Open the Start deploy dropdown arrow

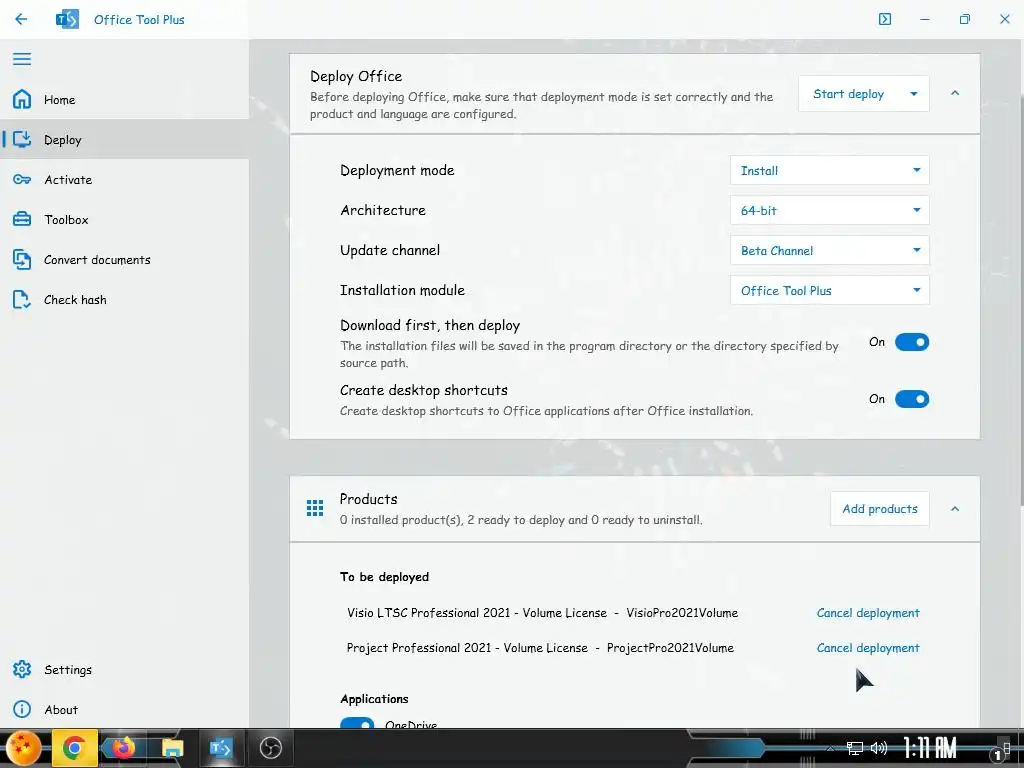pos(914,94)
